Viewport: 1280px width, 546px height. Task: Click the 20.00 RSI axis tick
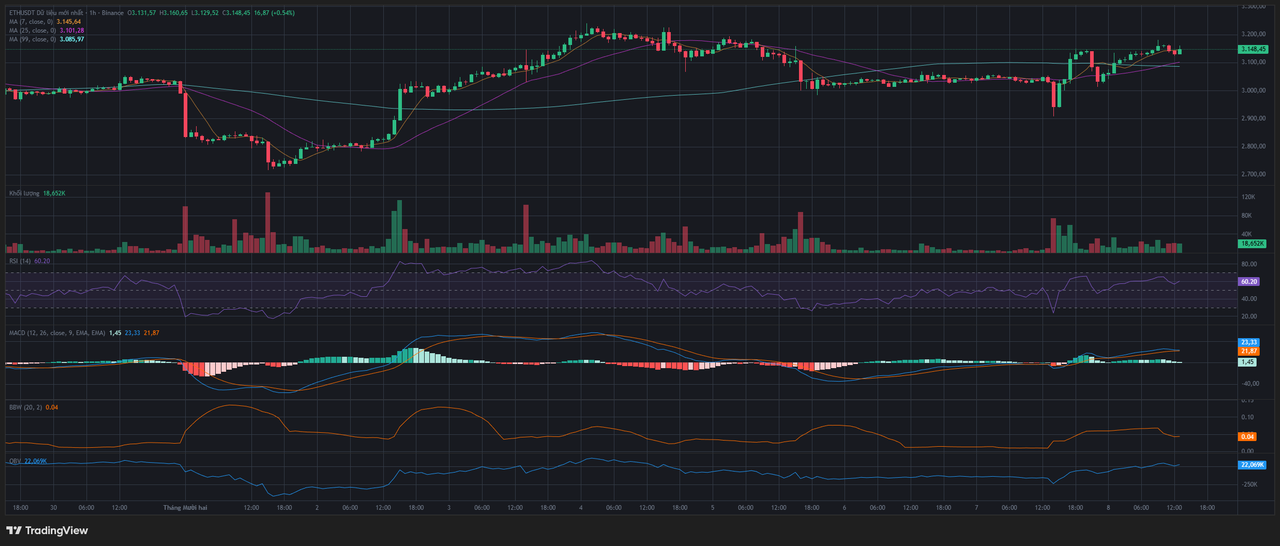1249,316
